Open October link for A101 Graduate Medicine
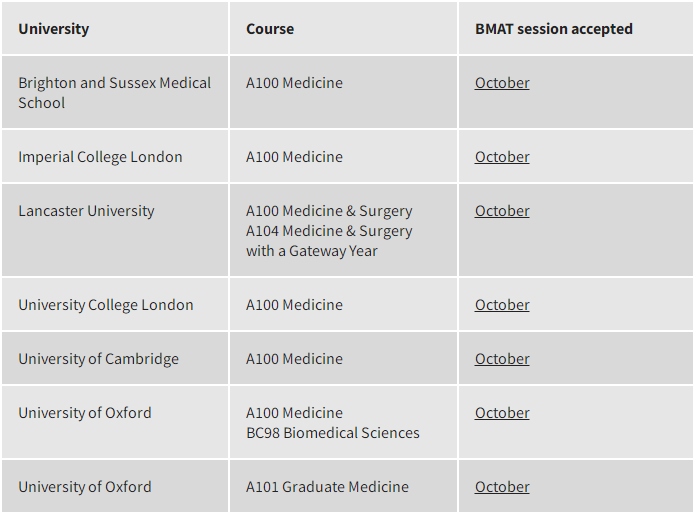This screenshot has width=695, height=514. coord(502,487)
